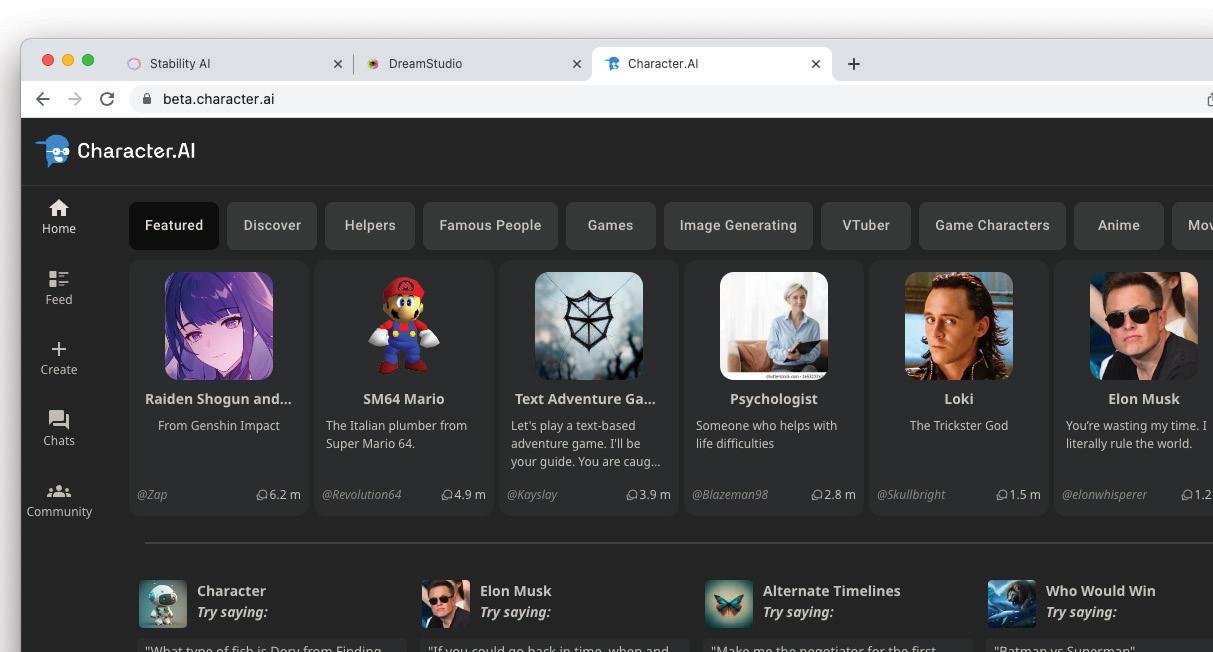This screenshot has width=1213, height=652.
Task: Click the Stability AI tab favicon
Action: point(134,64)
